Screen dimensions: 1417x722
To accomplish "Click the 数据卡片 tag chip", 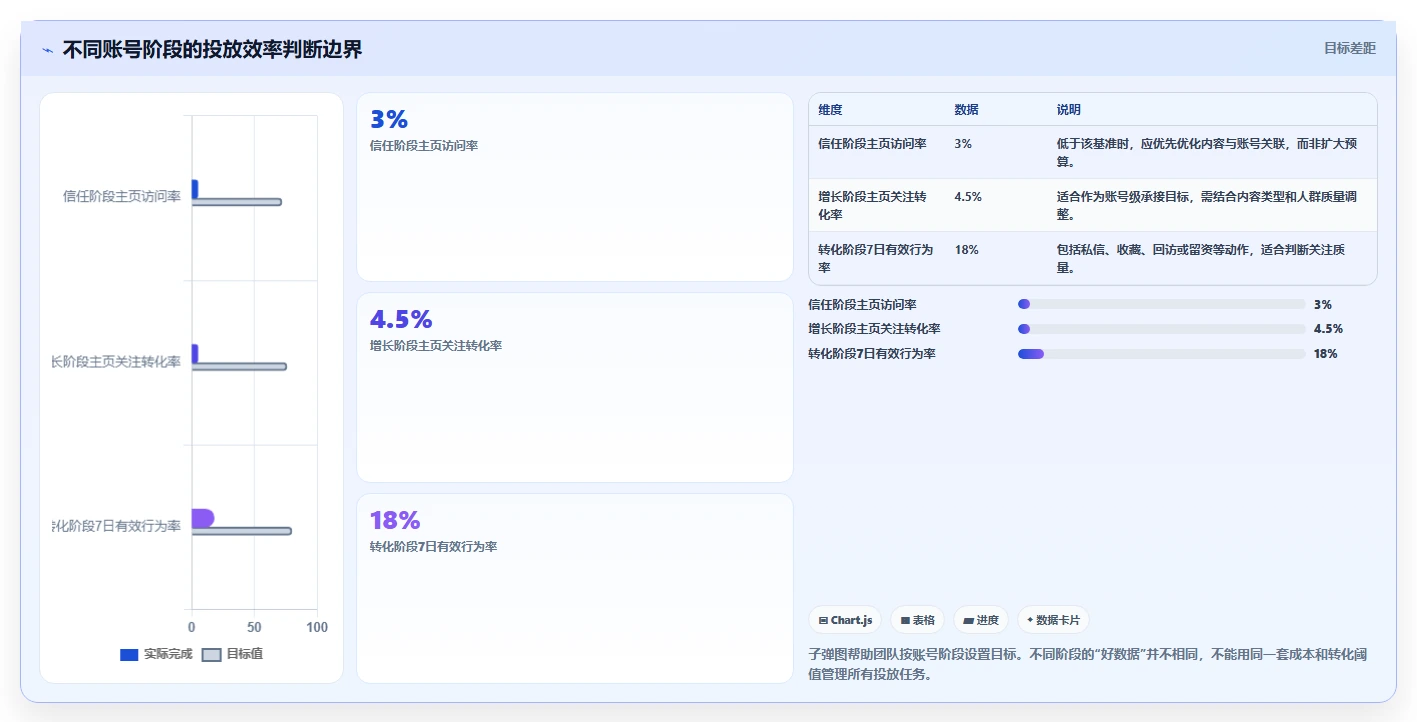I will click(1053, 620).
